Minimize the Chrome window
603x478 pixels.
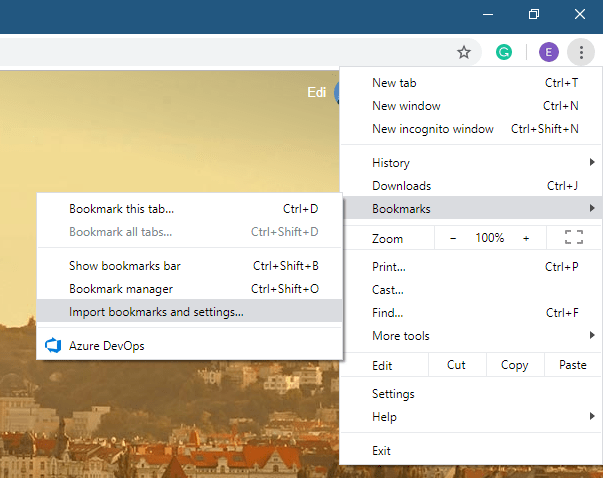[x=488, y=15]
